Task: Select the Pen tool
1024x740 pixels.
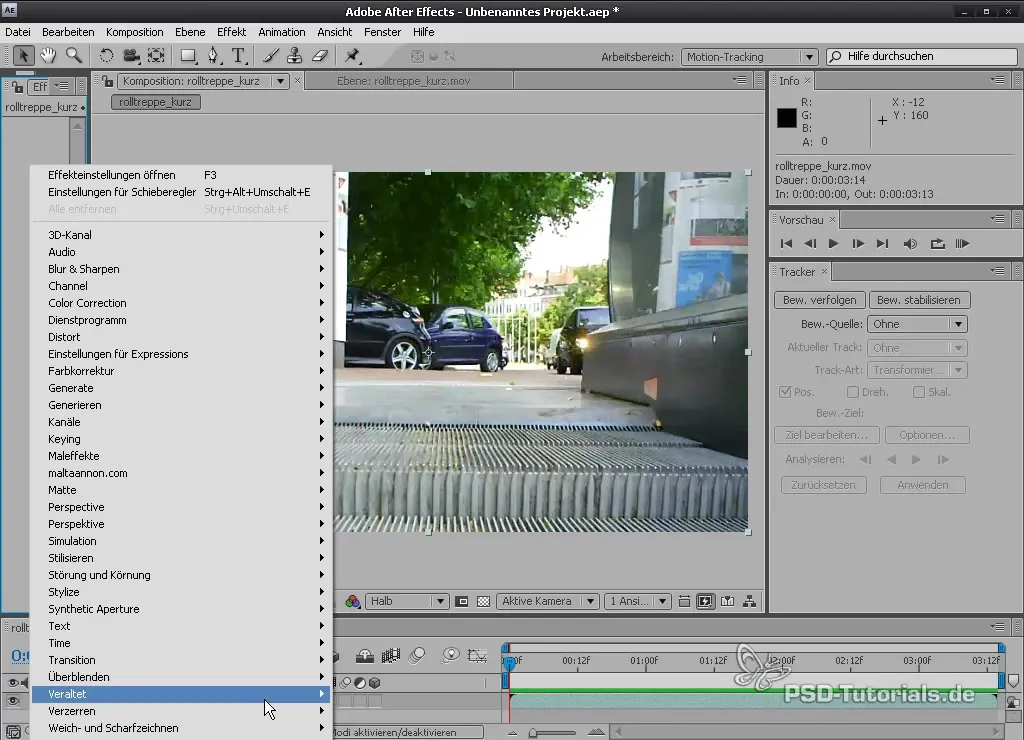Action: pos(214,56)
